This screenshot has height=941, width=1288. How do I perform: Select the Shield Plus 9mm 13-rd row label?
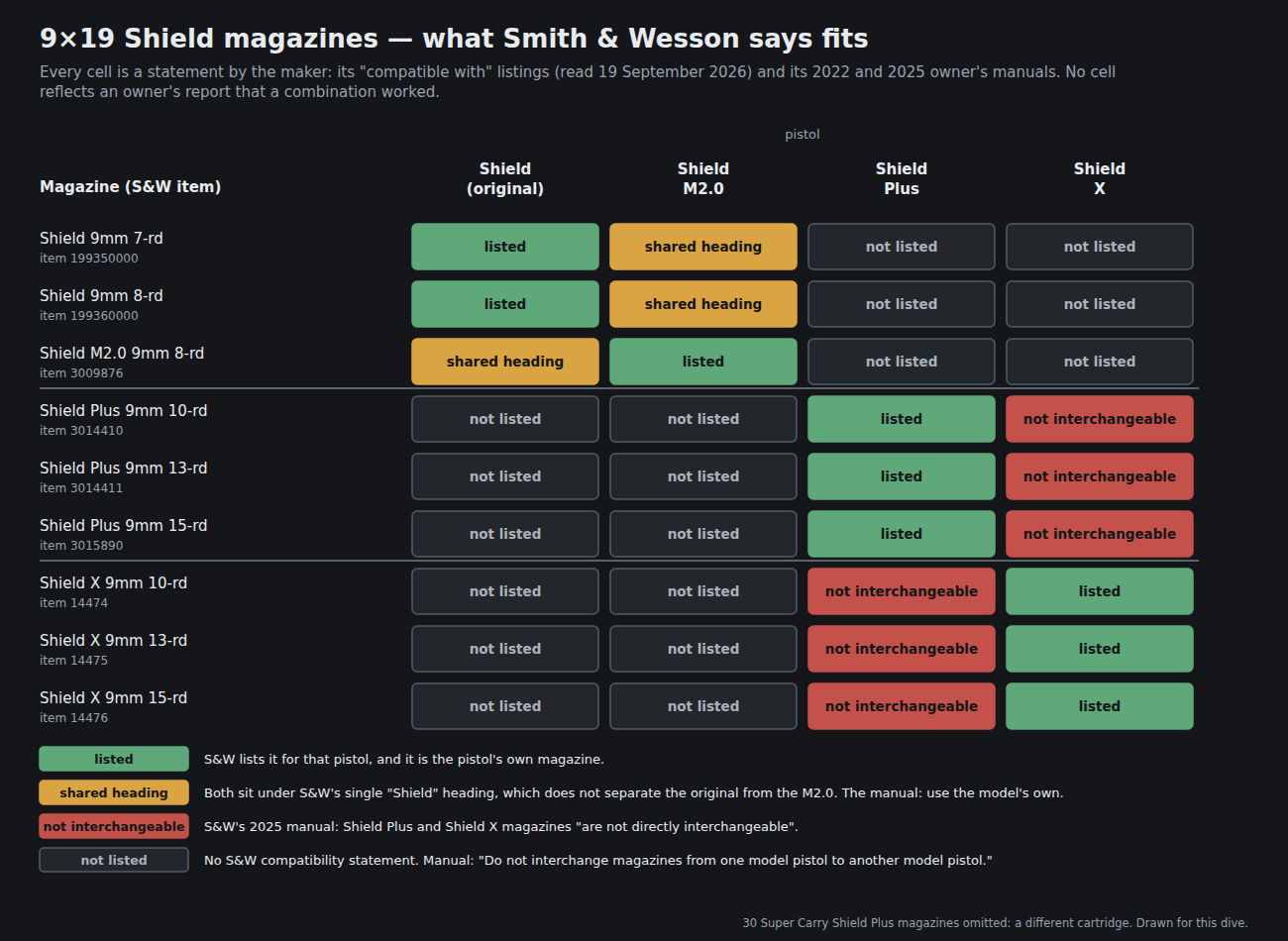tap(123, 469)
